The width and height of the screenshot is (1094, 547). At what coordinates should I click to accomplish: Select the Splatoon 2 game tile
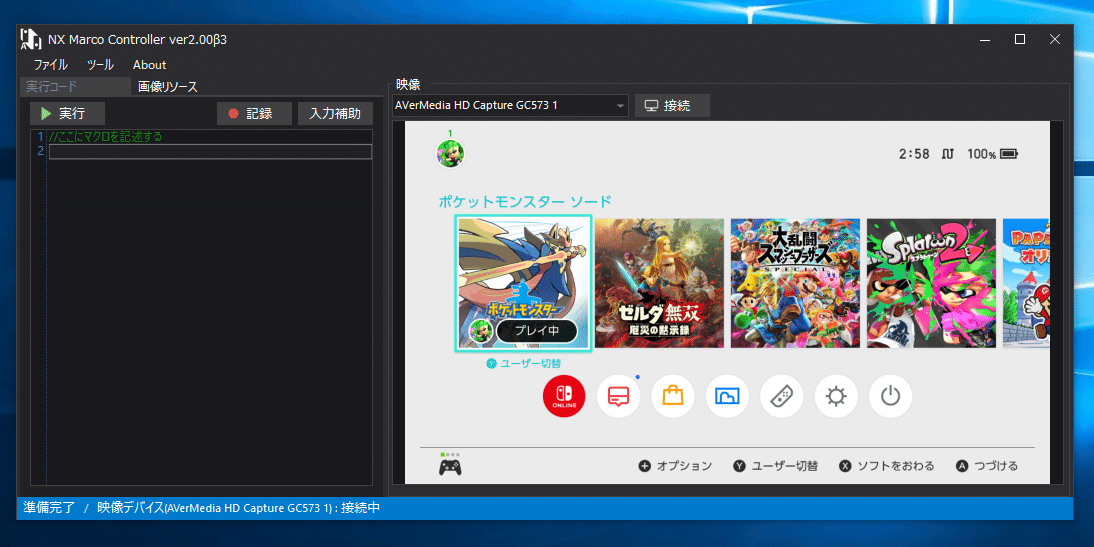pos(931,283)
